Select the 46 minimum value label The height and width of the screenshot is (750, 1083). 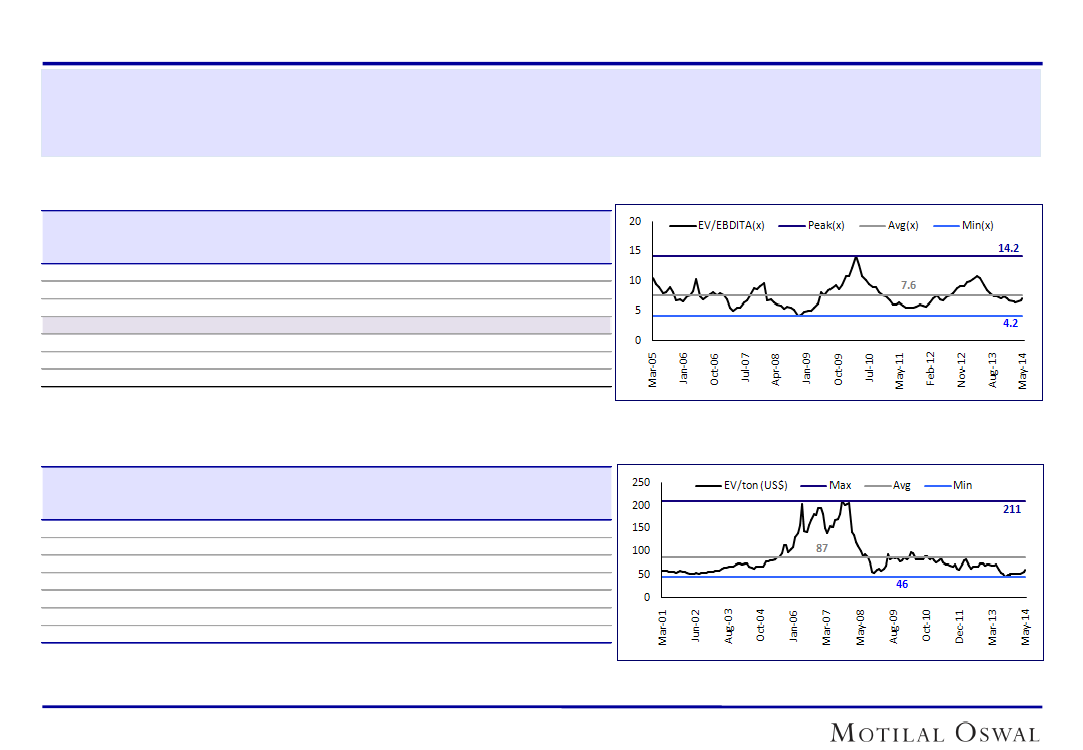(902, 584)
